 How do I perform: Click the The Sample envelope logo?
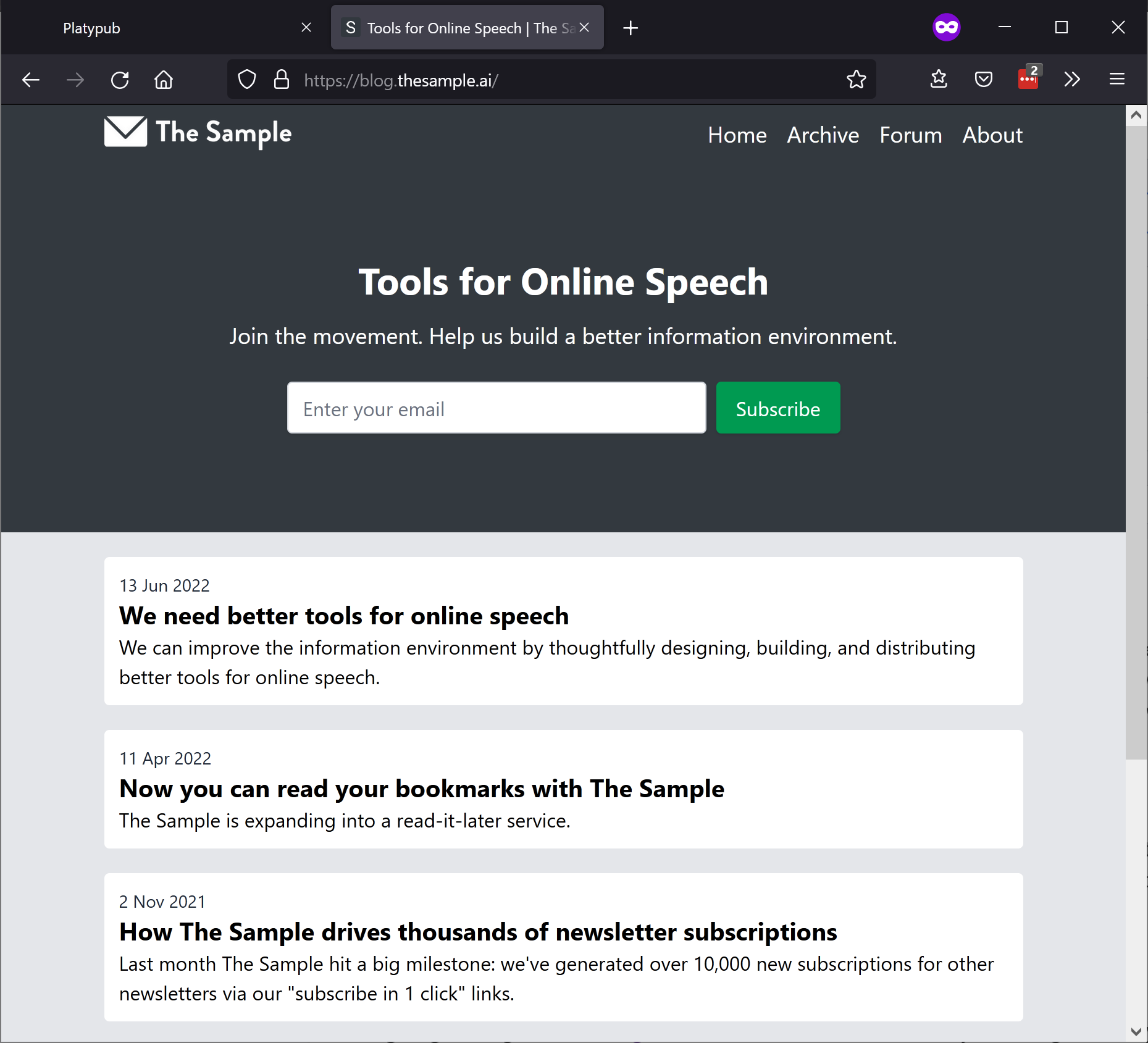pyautogui.click(x=198, y=132)
